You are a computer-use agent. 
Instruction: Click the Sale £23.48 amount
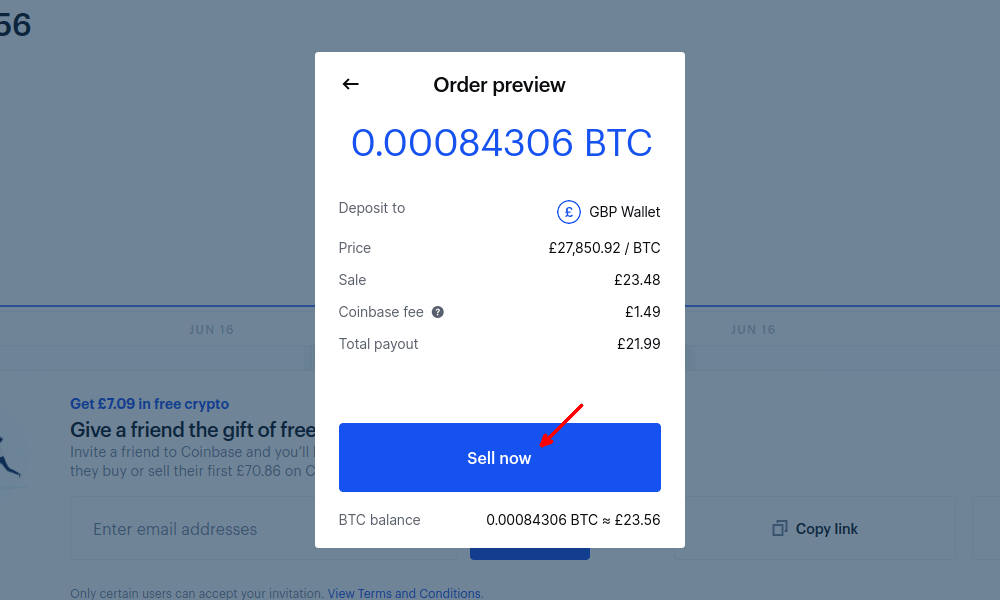tap(637, 280)
